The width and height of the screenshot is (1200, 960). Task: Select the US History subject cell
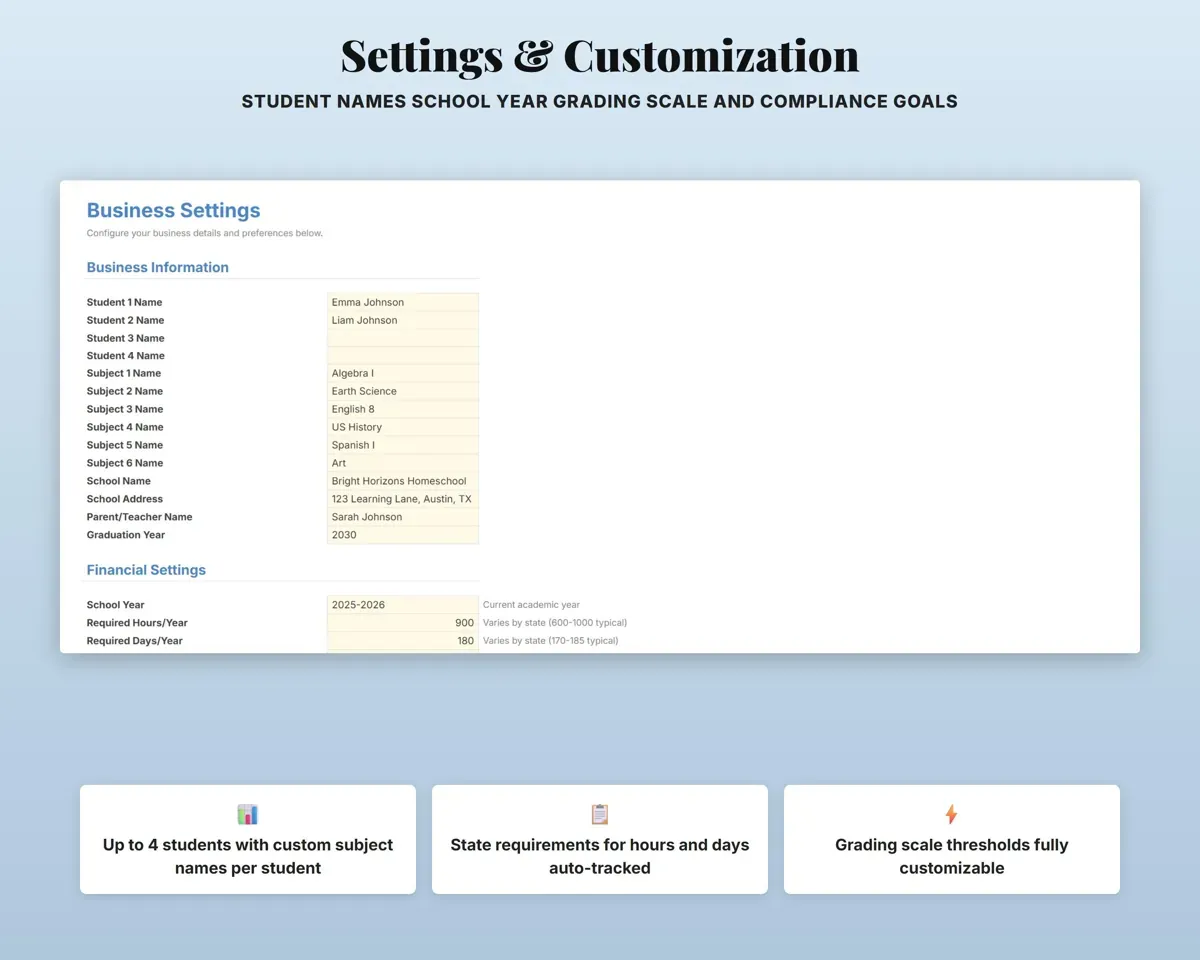(403, 428)
